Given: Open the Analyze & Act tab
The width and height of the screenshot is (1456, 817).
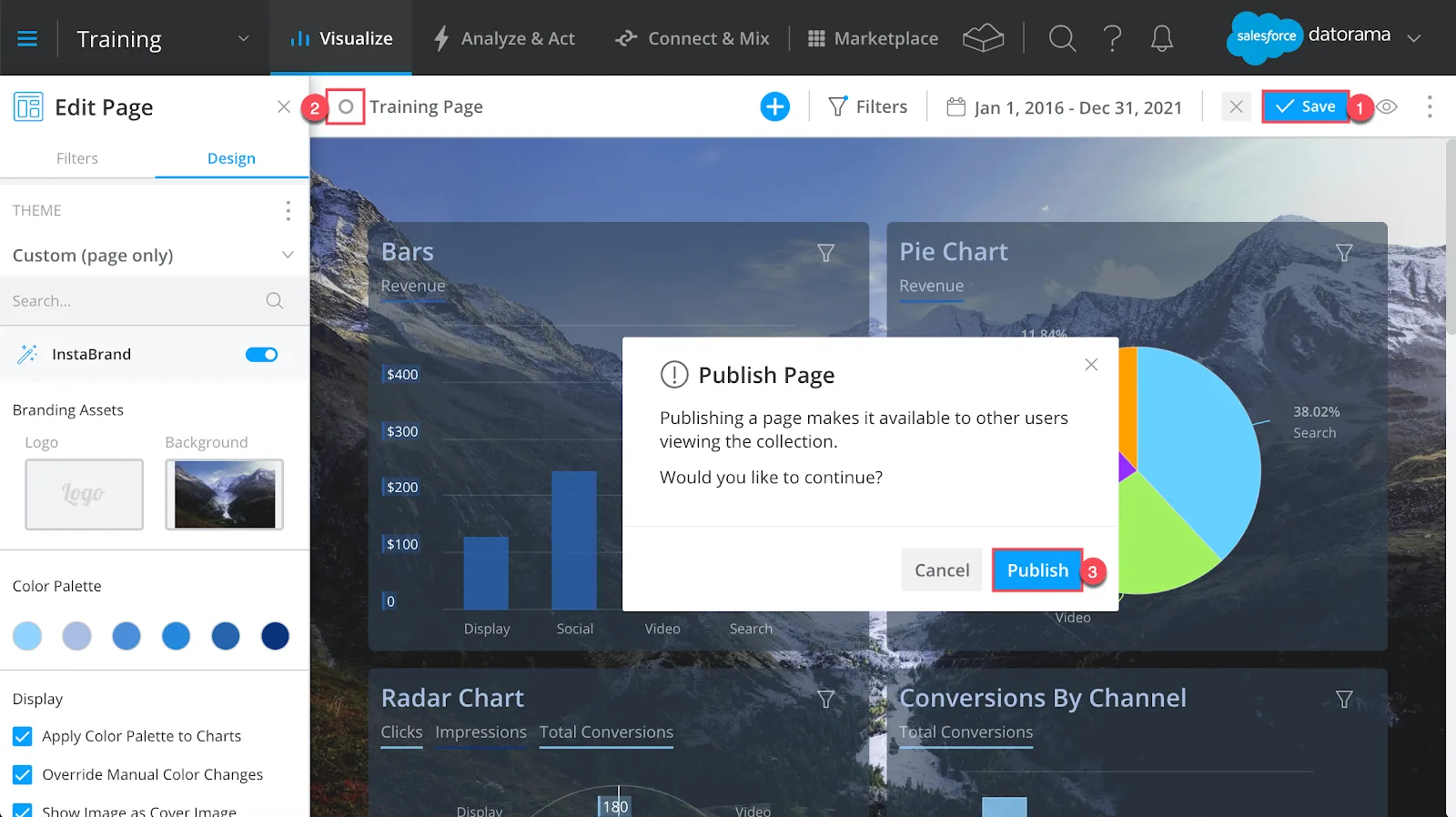Looking at the screenshot, I should coord(504,38).
